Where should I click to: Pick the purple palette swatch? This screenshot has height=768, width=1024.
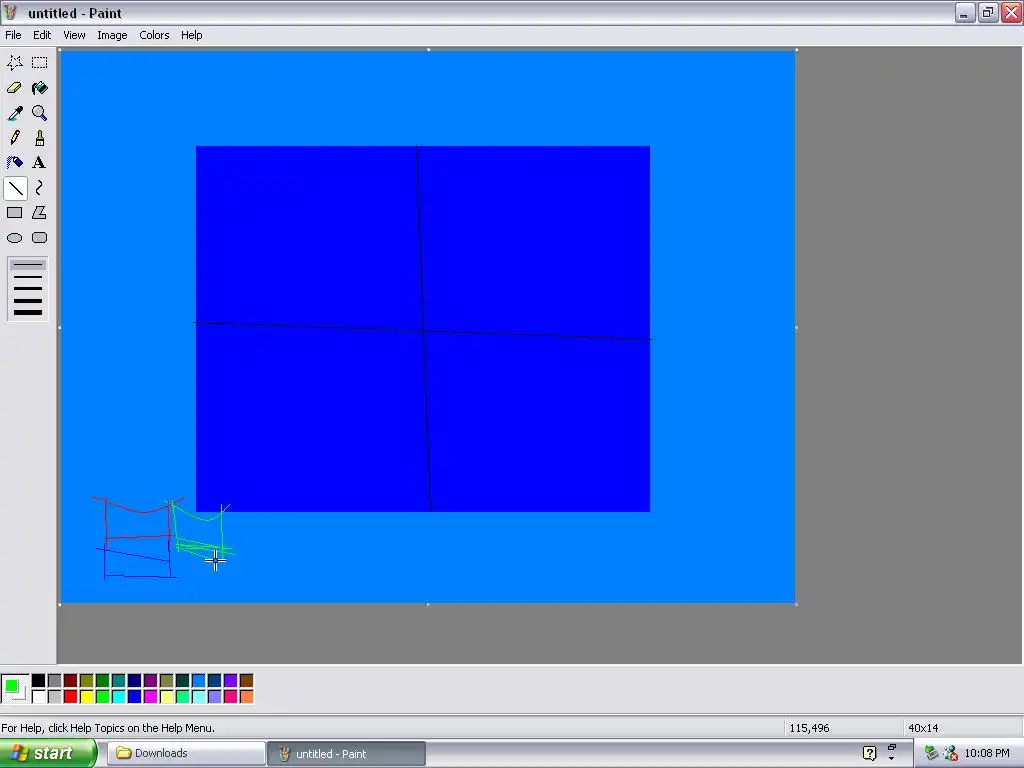[150, 681]
